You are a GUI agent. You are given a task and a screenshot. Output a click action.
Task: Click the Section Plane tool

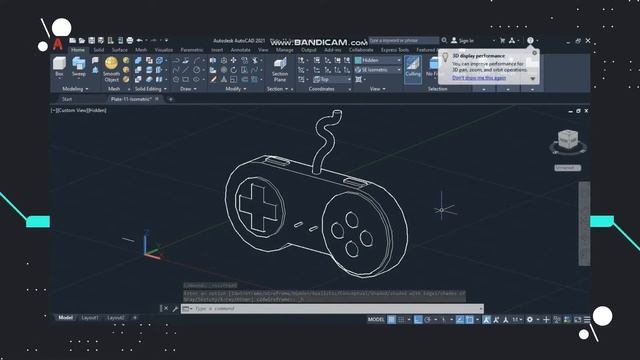pos(280,69)
